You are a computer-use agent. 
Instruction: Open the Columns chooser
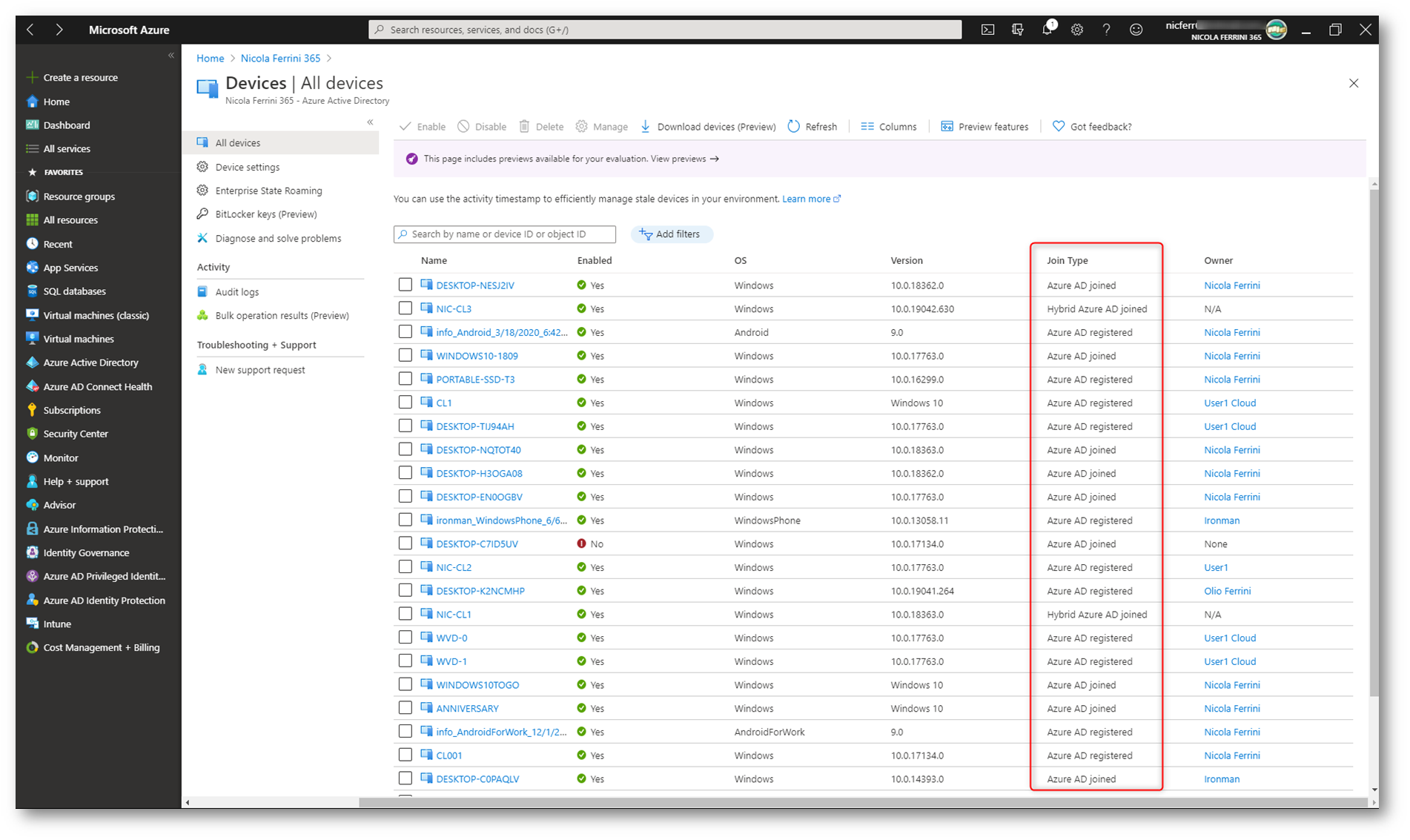coord(889,127)
